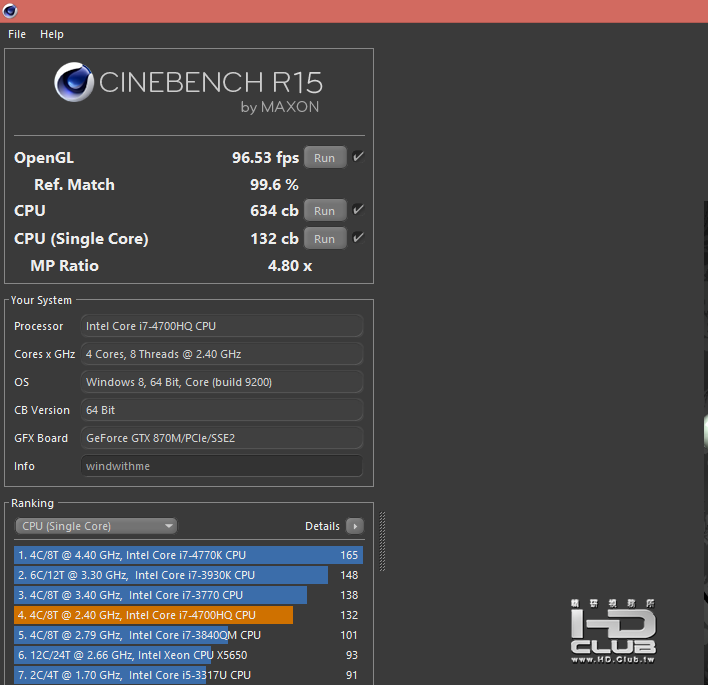
Task: Select ranking entry Intel Xeon CPU X5650
Action: (x=188, y=655)
